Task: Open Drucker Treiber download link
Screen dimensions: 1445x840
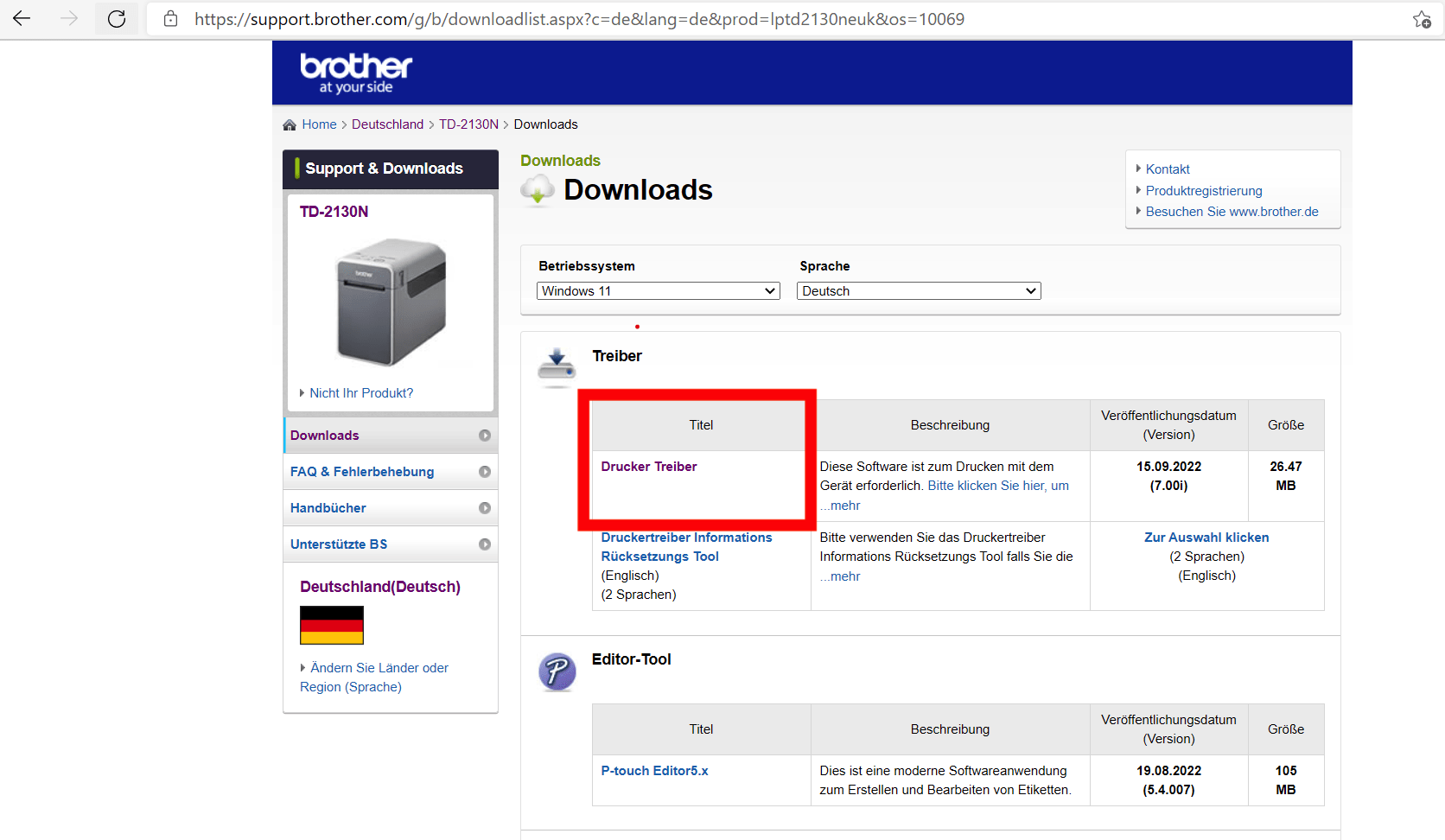Action: (x=649, y=467)
